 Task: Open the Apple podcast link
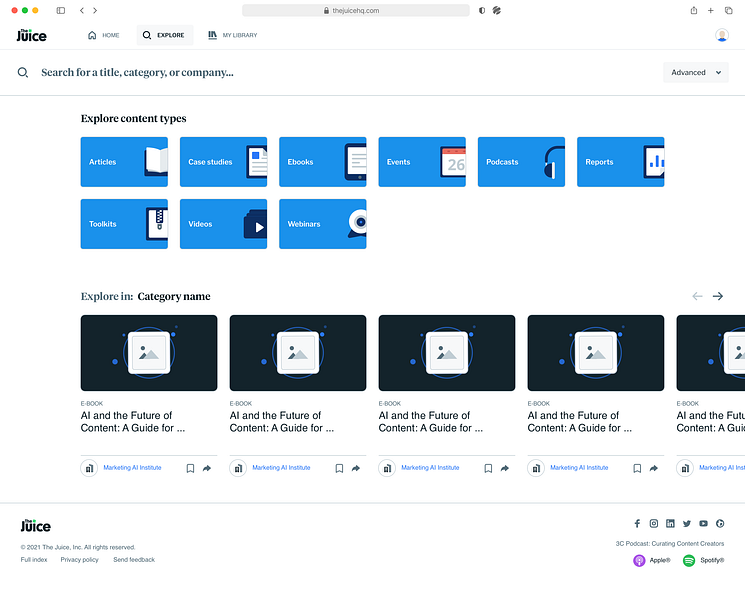tap(652, 561)
